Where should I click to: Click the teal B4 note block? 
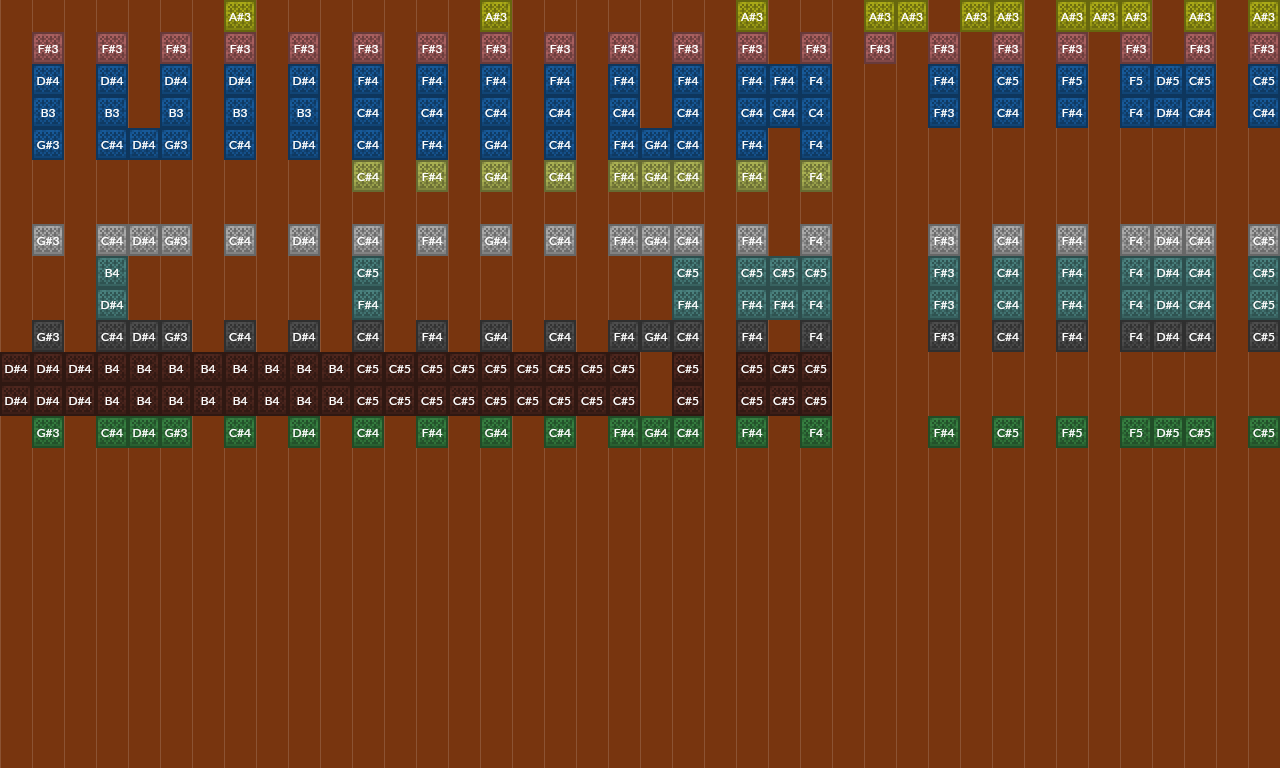point(112,273)
